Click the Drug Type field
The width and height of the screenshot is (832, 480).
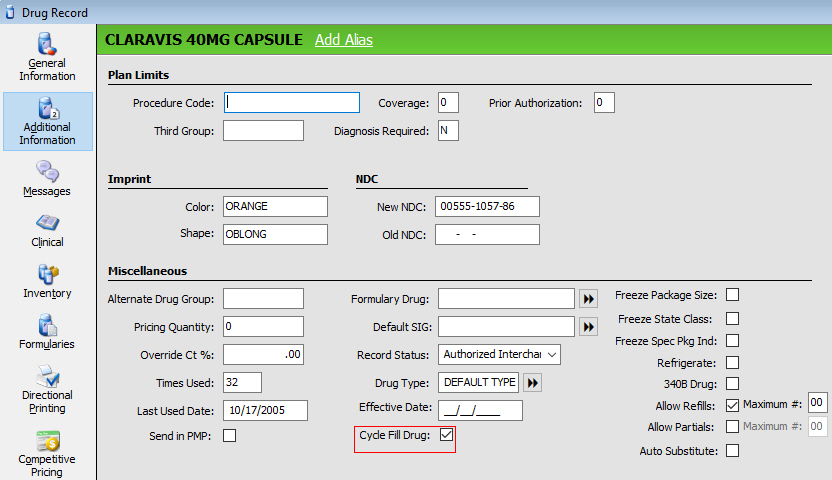tap(479, 382)
